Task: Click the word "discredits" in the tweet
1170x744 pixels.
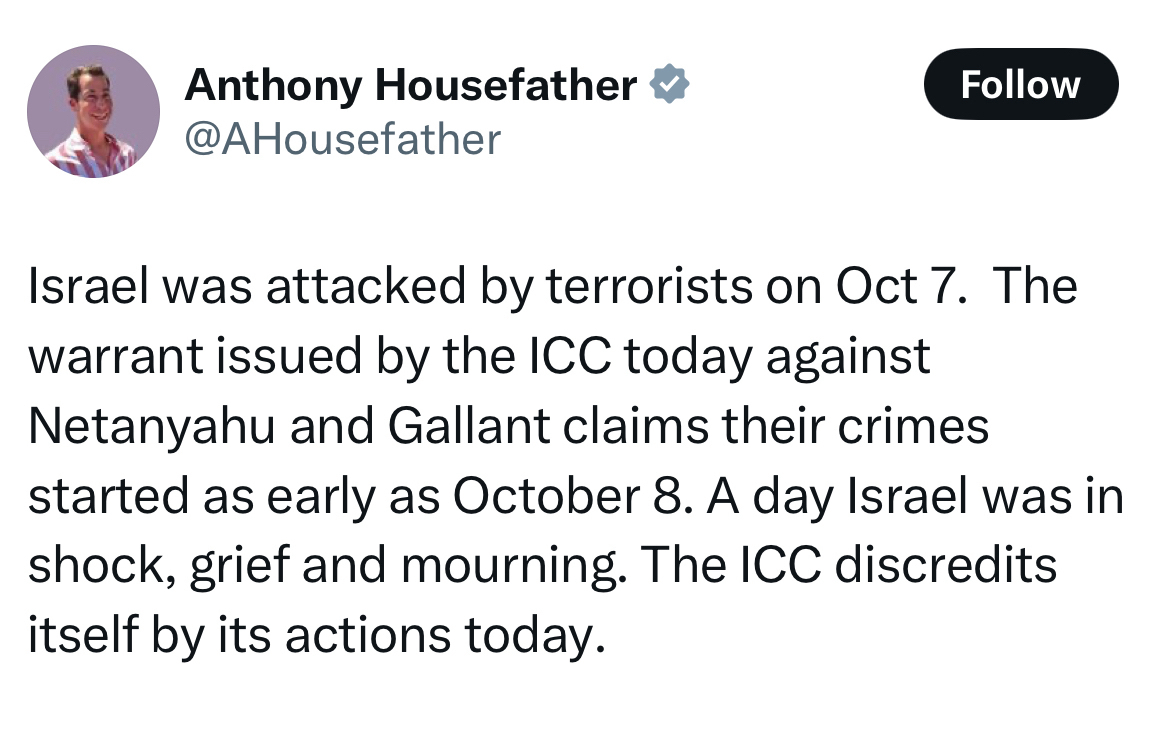Action: [x=945, y=566]
